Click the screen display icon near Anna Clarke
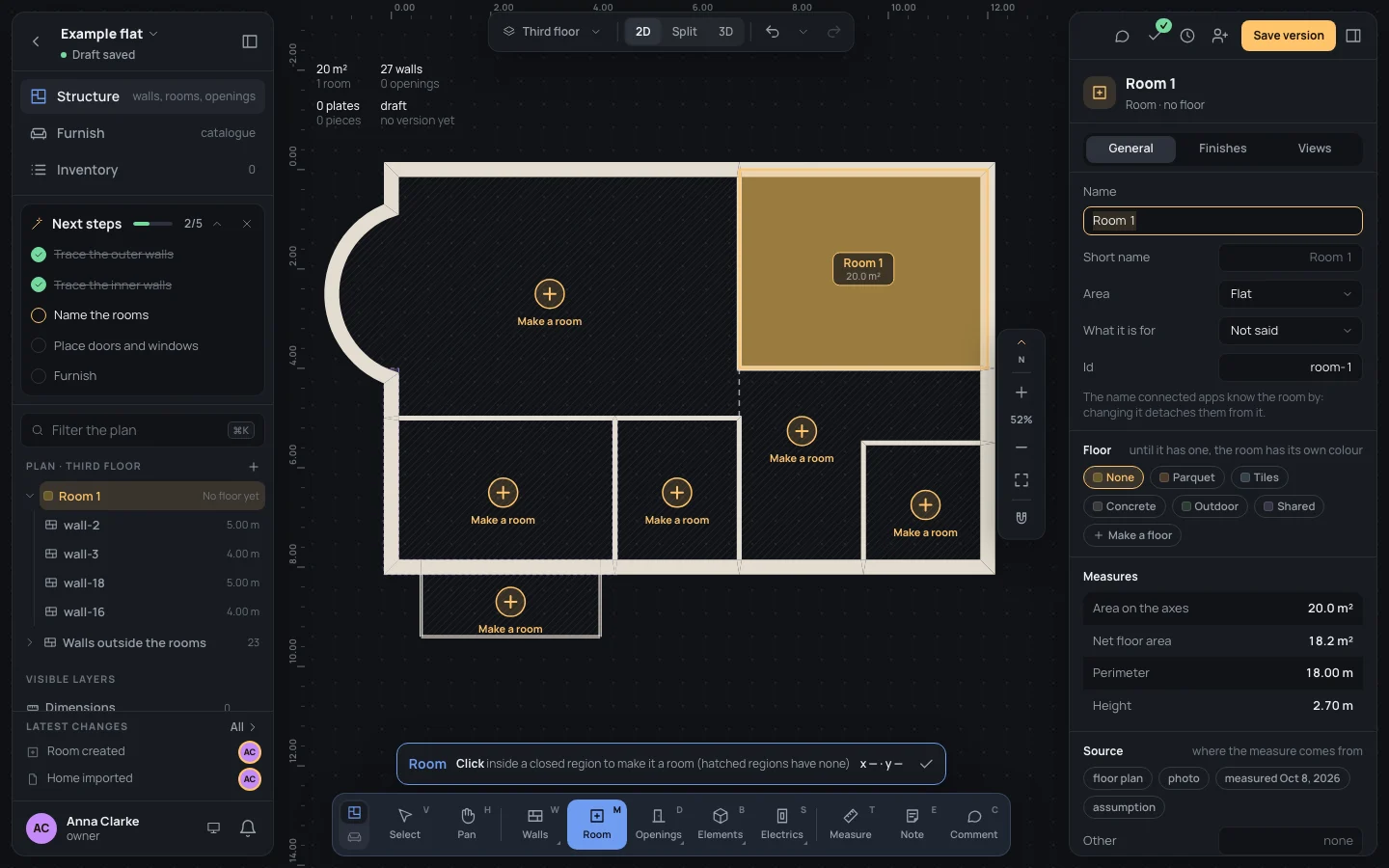Screen dimensions: 1389x868 (x=214, y=827)
